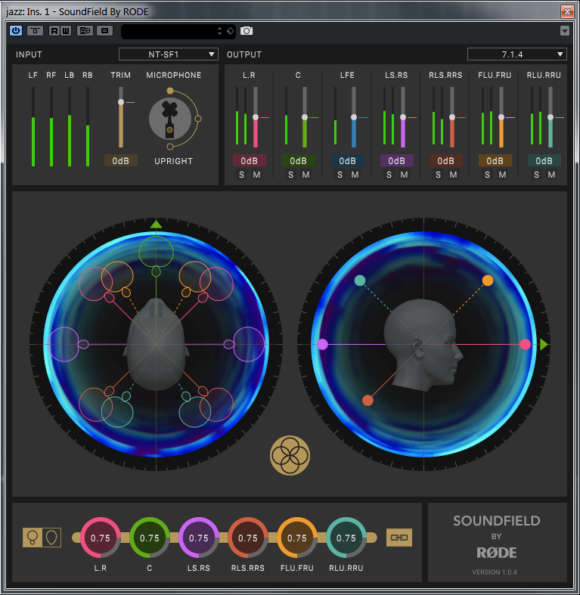
Task: Adjust the RLU.RRU 0.75 directivity knob
Action: point(346,538)
